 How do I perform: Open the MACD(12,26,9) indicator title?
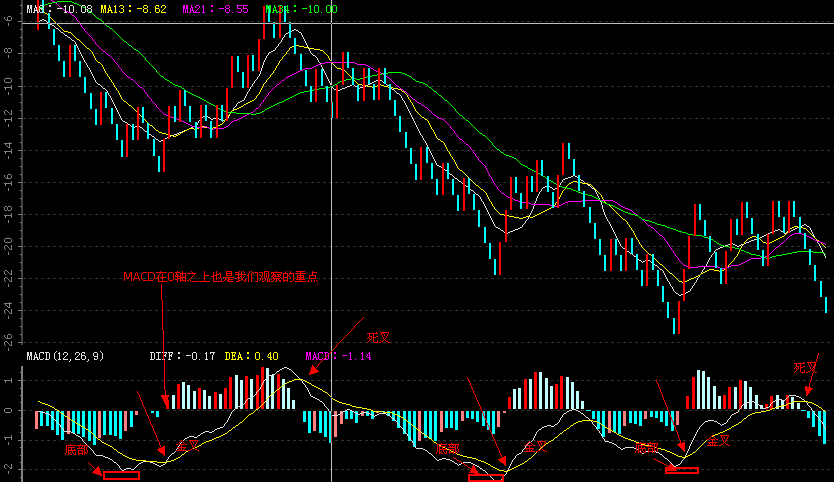tap(64, 356)
